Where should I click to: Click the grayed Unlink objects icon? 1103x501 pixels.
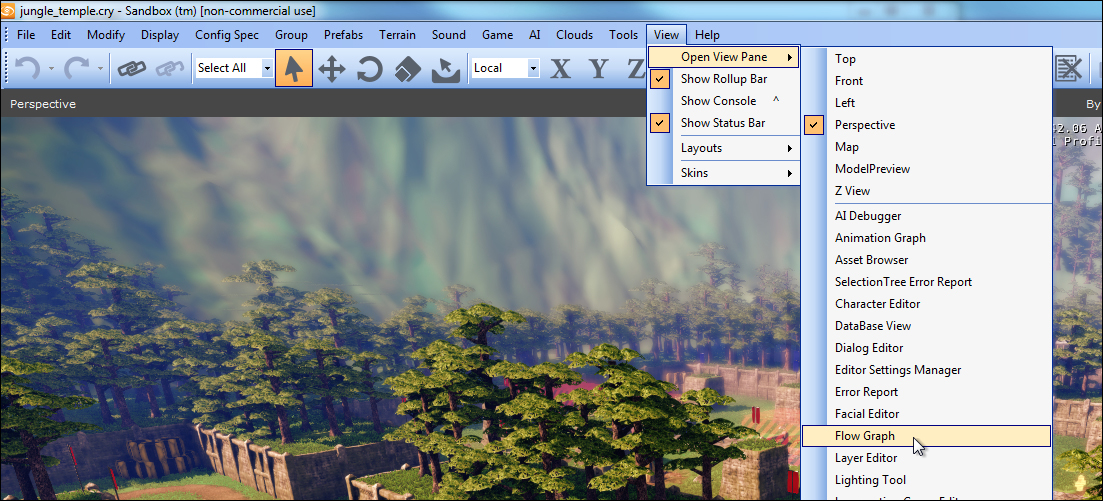[170, 68]
